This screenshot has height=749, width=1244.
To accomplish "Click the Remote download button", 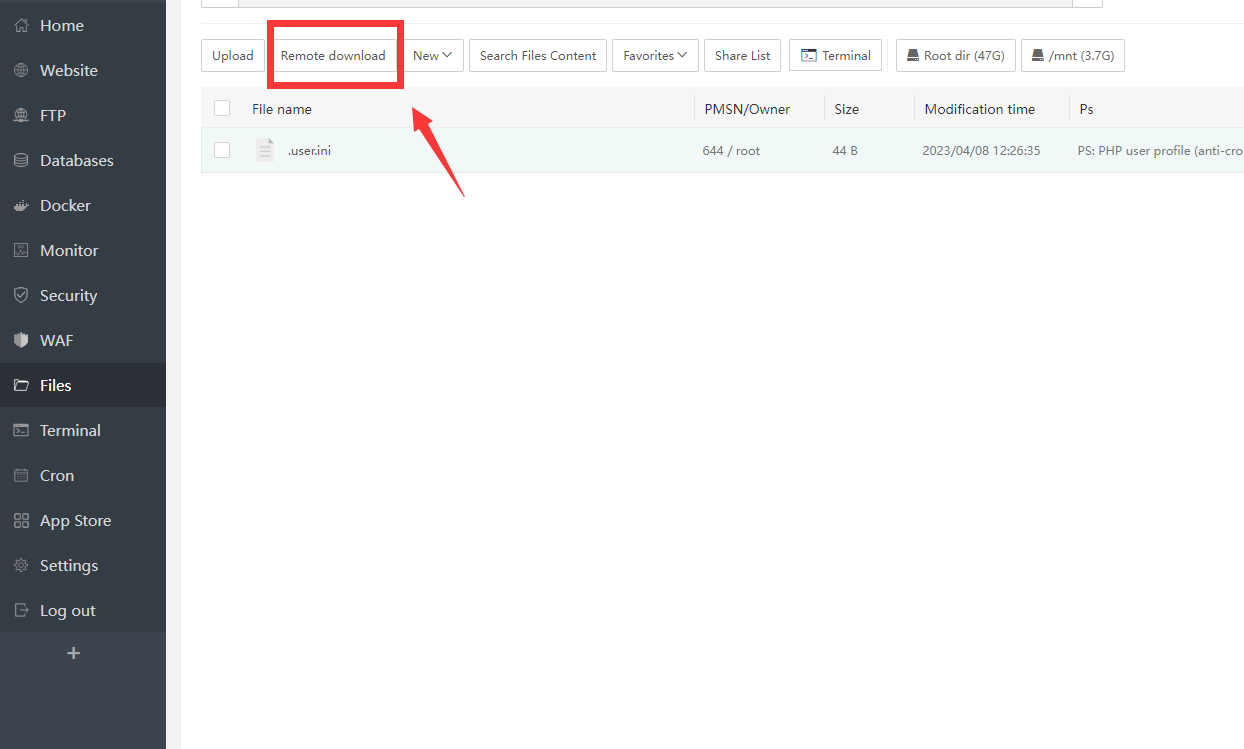I will pyautogui.click(x=333, y=56).
